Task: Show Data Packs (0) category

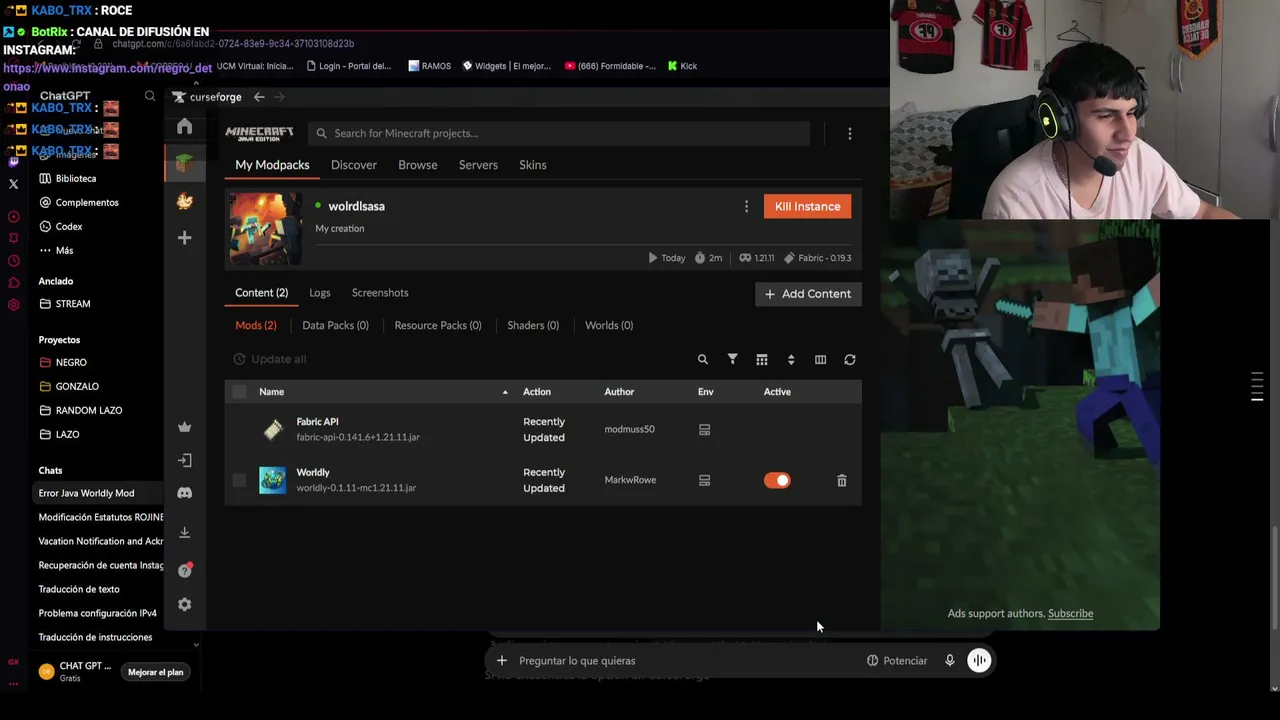Action: [x=336, y=326]
